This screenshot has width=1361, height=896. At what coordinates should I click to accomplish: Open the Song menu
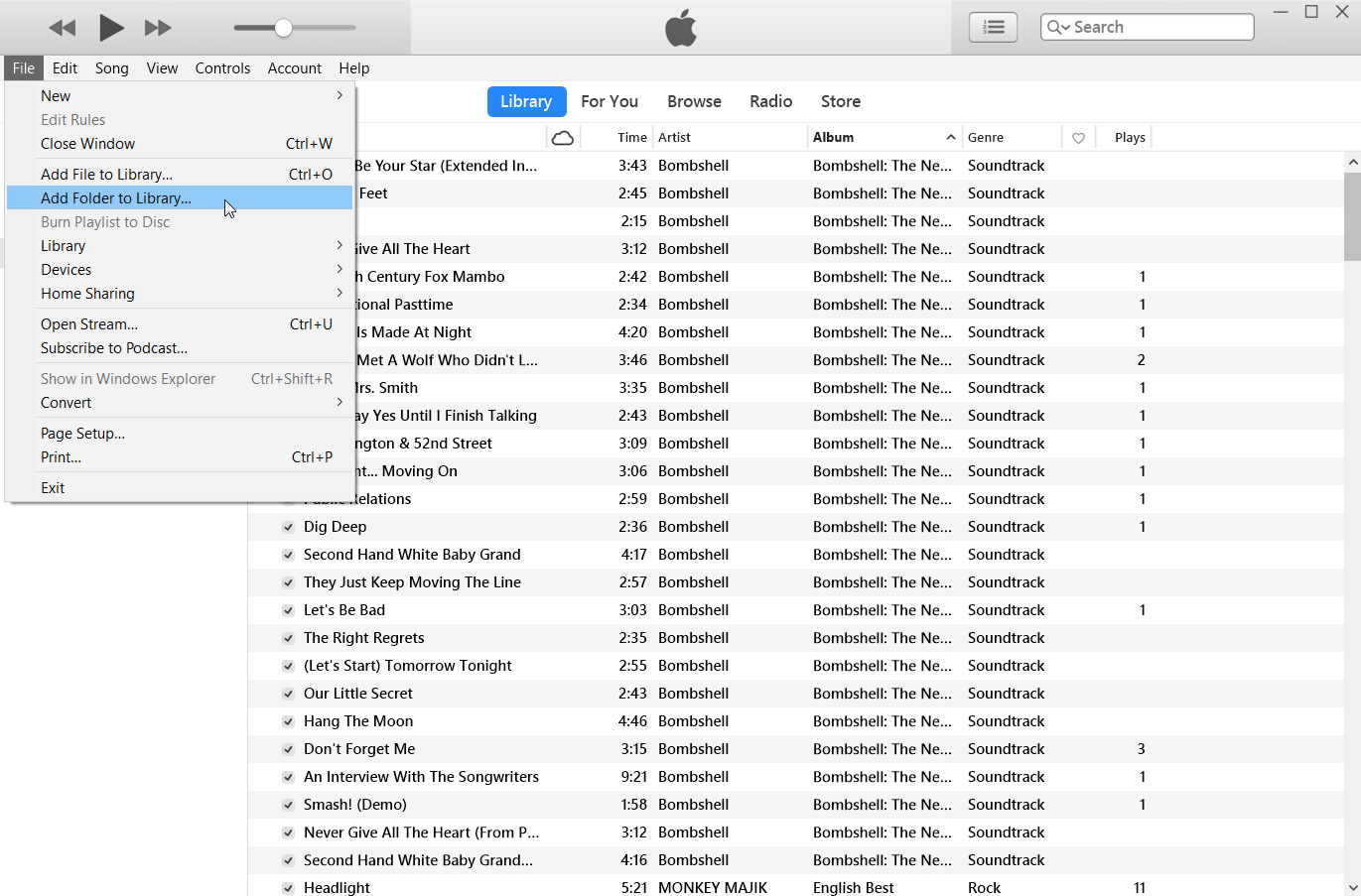(x=112, y=68)
